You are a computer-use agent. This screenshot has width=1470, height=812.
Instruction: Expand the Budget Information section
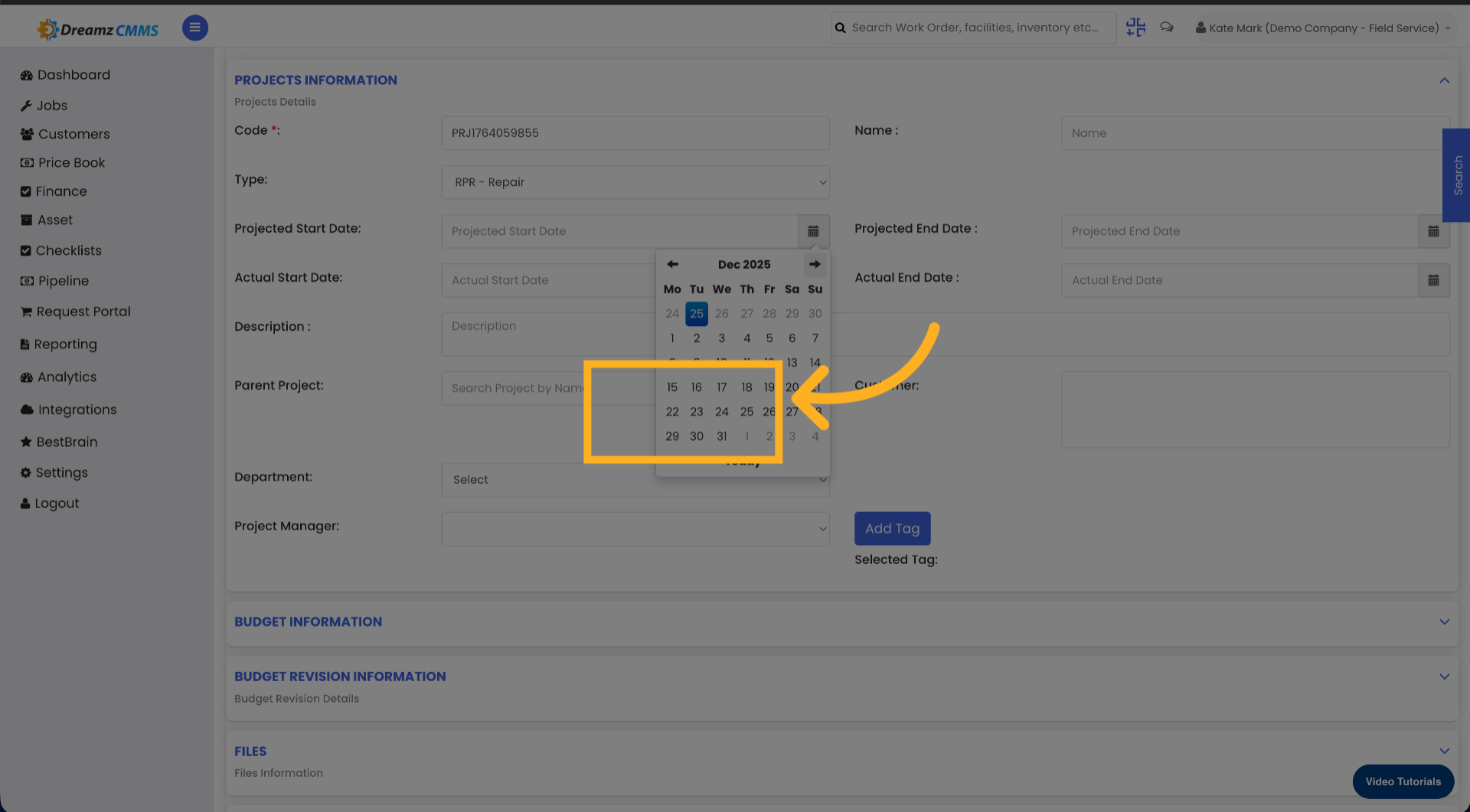1444,622
